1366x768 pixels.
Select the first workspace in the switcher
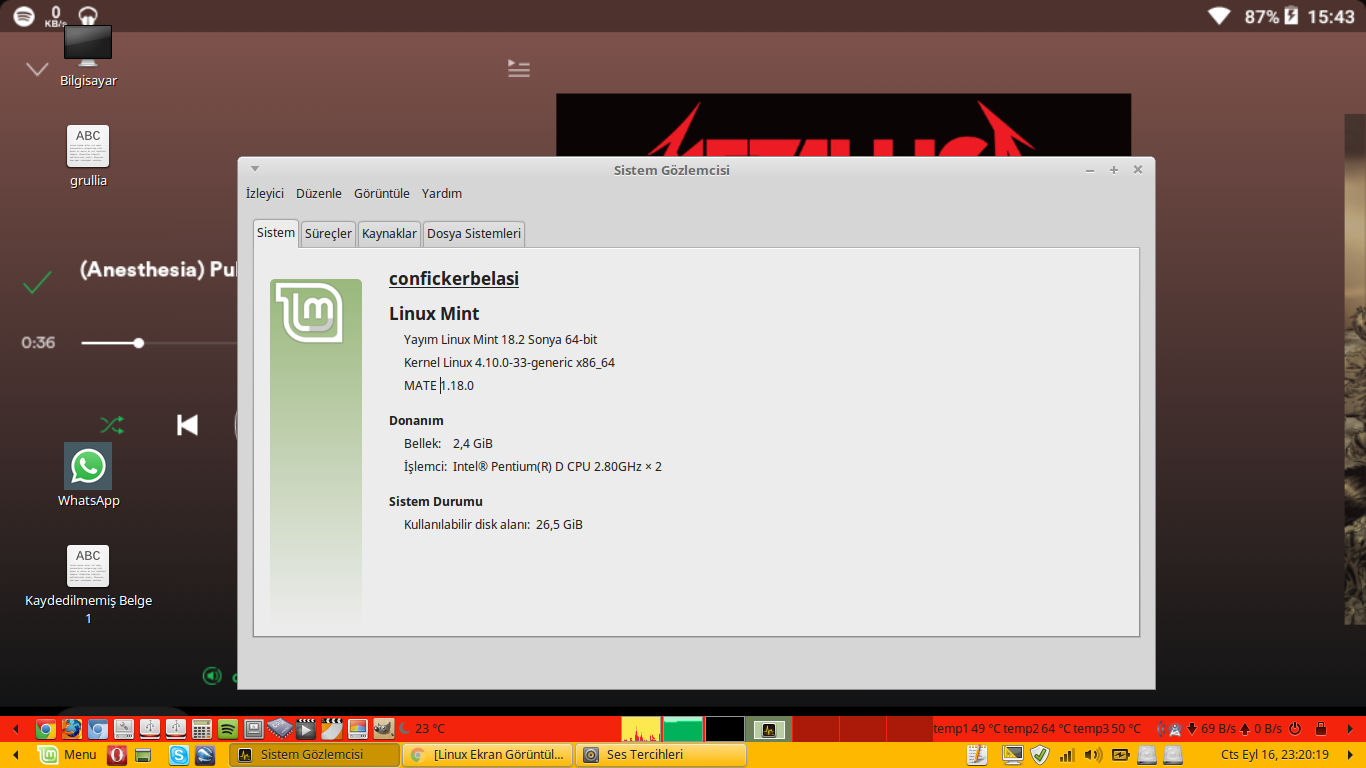769,729
